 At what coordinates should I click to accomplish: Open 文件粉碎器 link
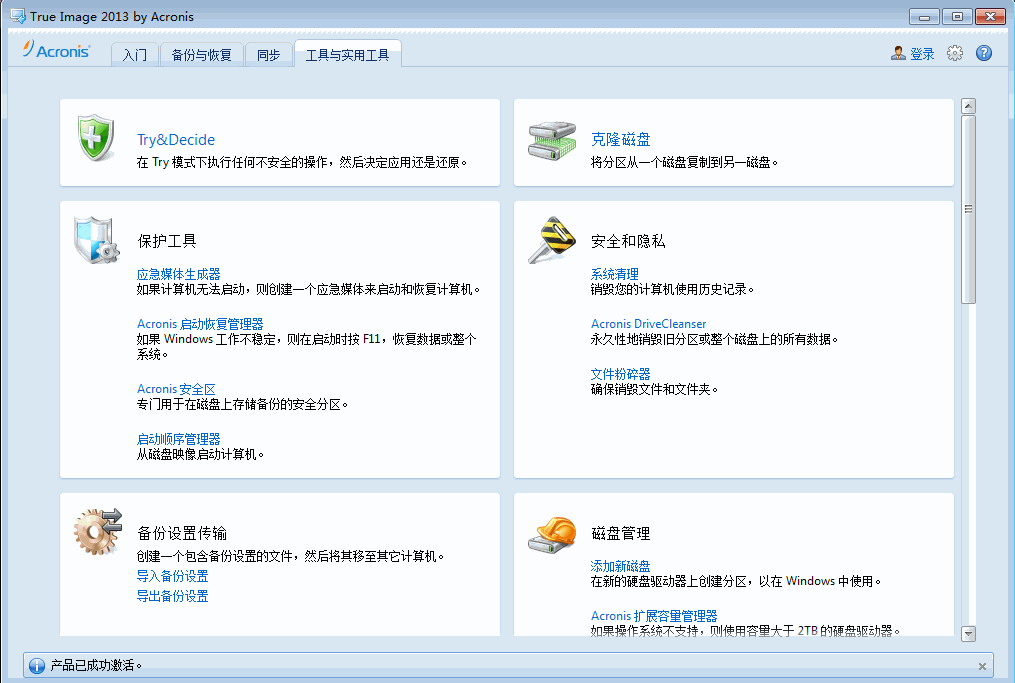pos(620,374)
